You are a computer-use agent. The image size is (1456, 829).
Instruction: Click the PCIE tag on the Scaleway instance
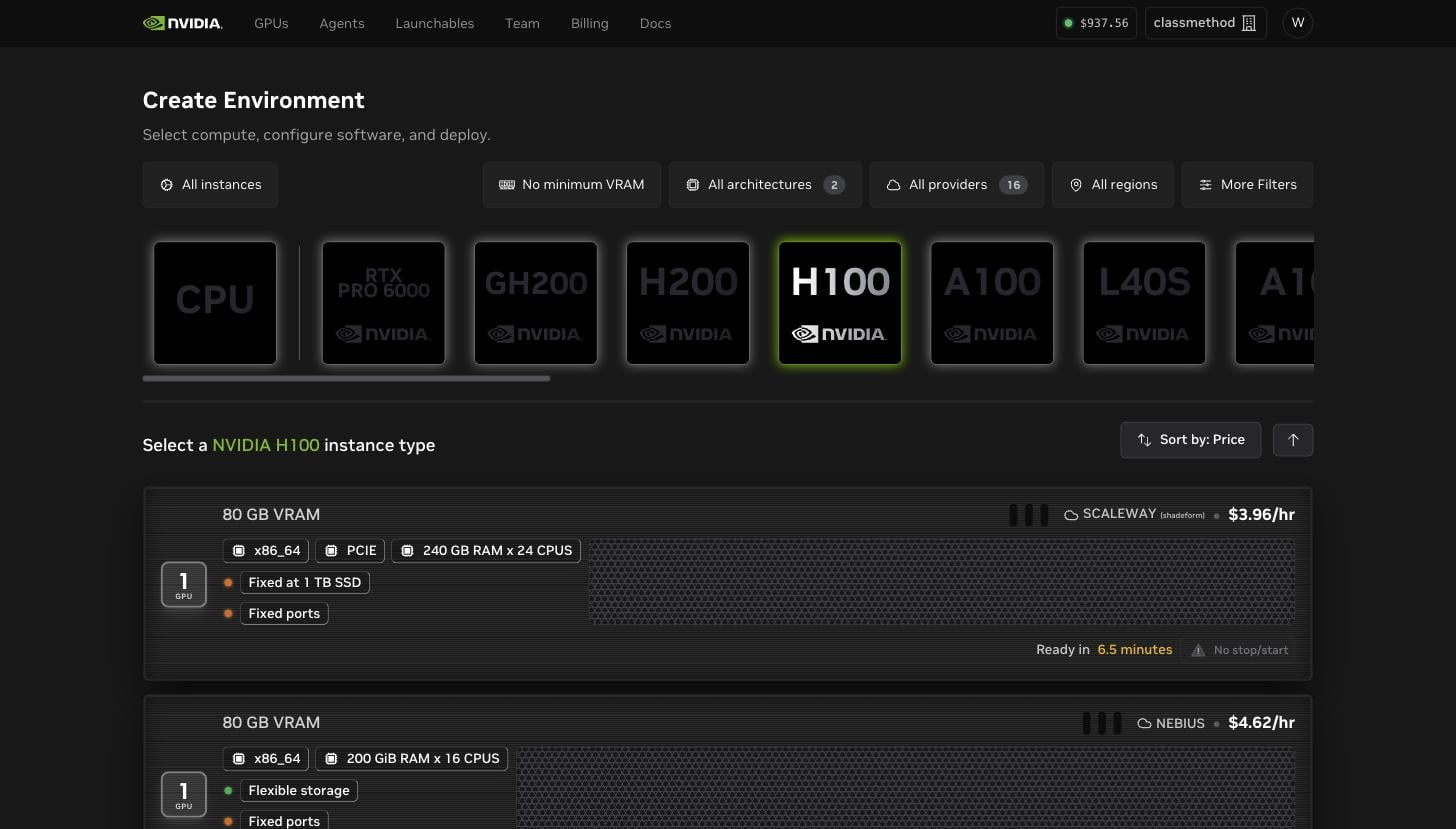[350, 551]
